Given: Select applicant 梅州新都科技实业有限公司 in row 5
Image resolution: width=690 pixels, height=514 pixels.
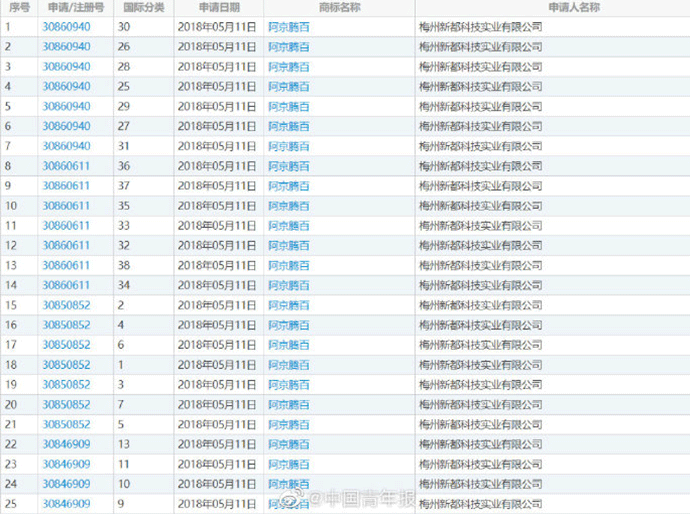Looking at the screenshot, I should click(x=480, y=107).
